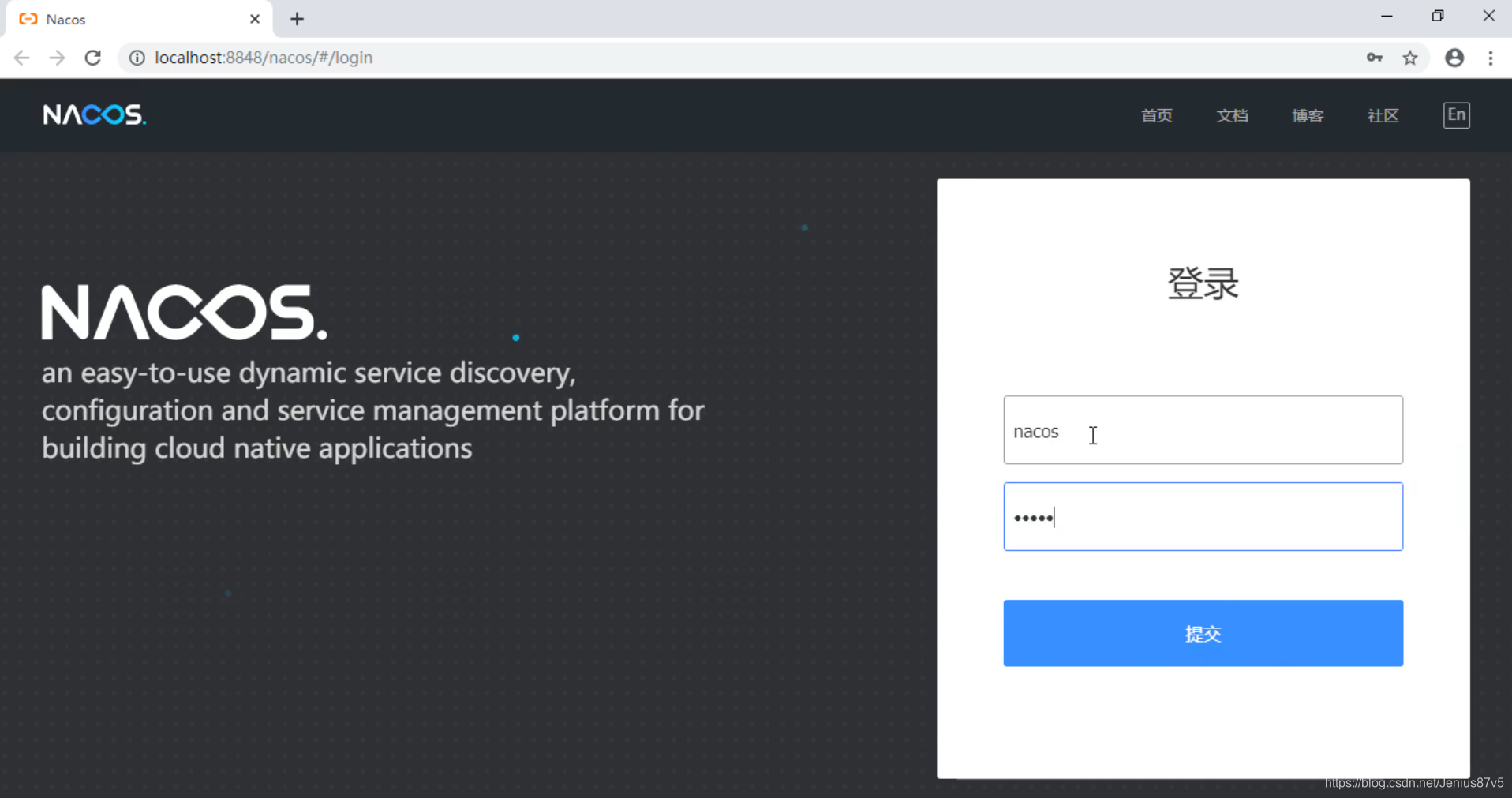This screenshot has width=1512, height=798.
Task: Submit login with the 提交 button
Action: point(1203,633)
